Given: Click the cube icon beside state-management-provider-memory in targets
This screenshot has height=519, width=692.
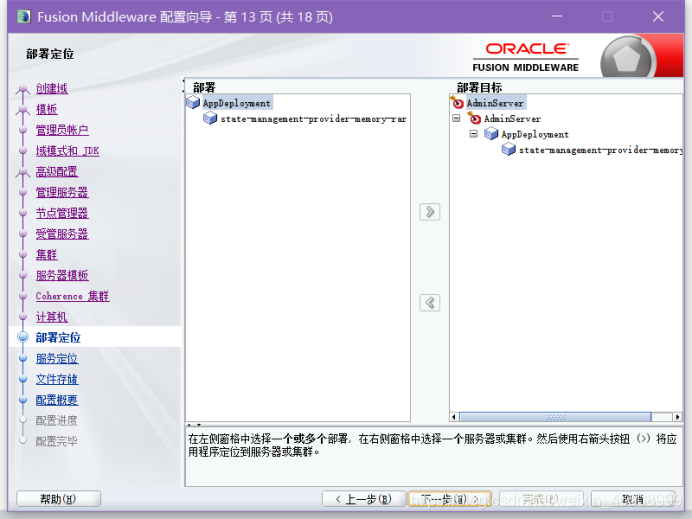Looking at the screenshot, I should click(508, 149).
